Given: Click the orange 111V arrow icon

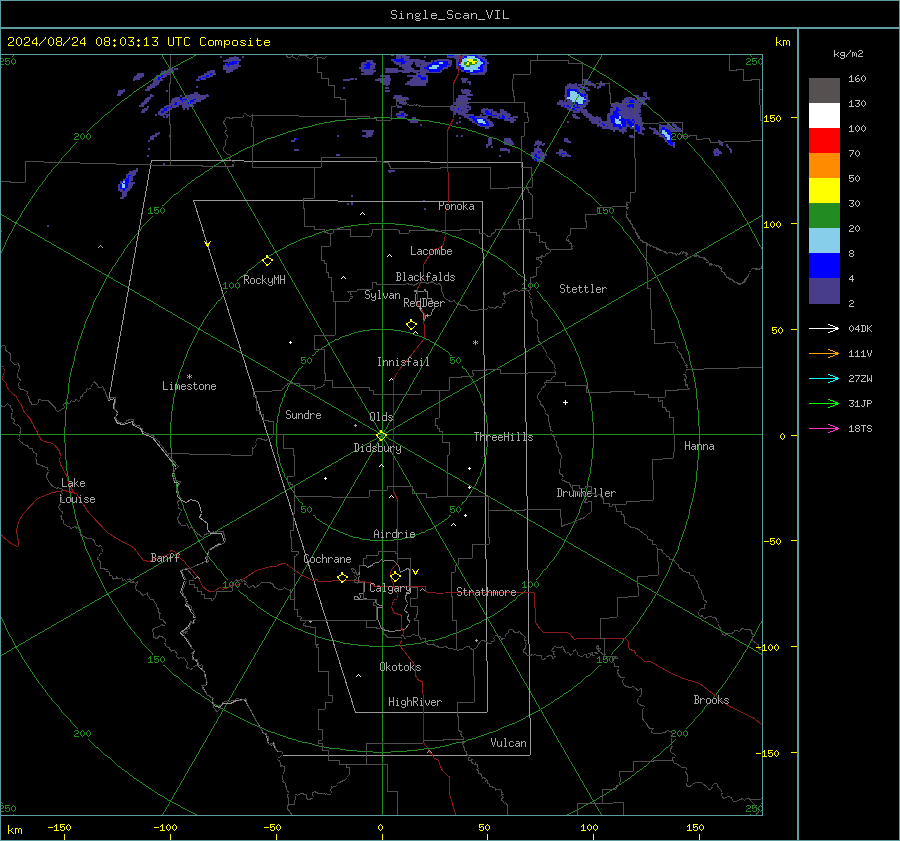Looking at the screenshot, I should [824, 354].
